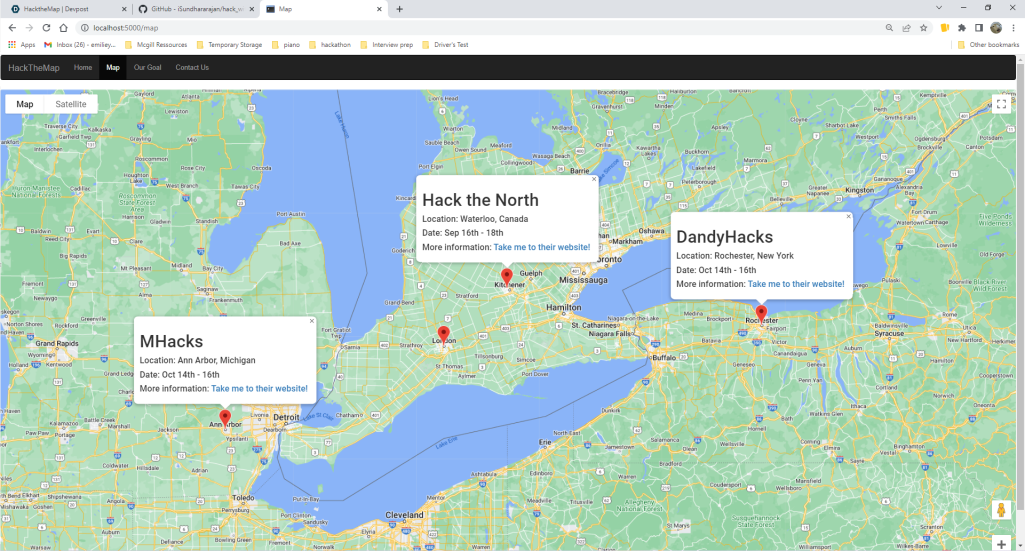This screenshot has height=551, width=1025.
Task: Open the piano bookmark folder
Action: coord(286,44)
